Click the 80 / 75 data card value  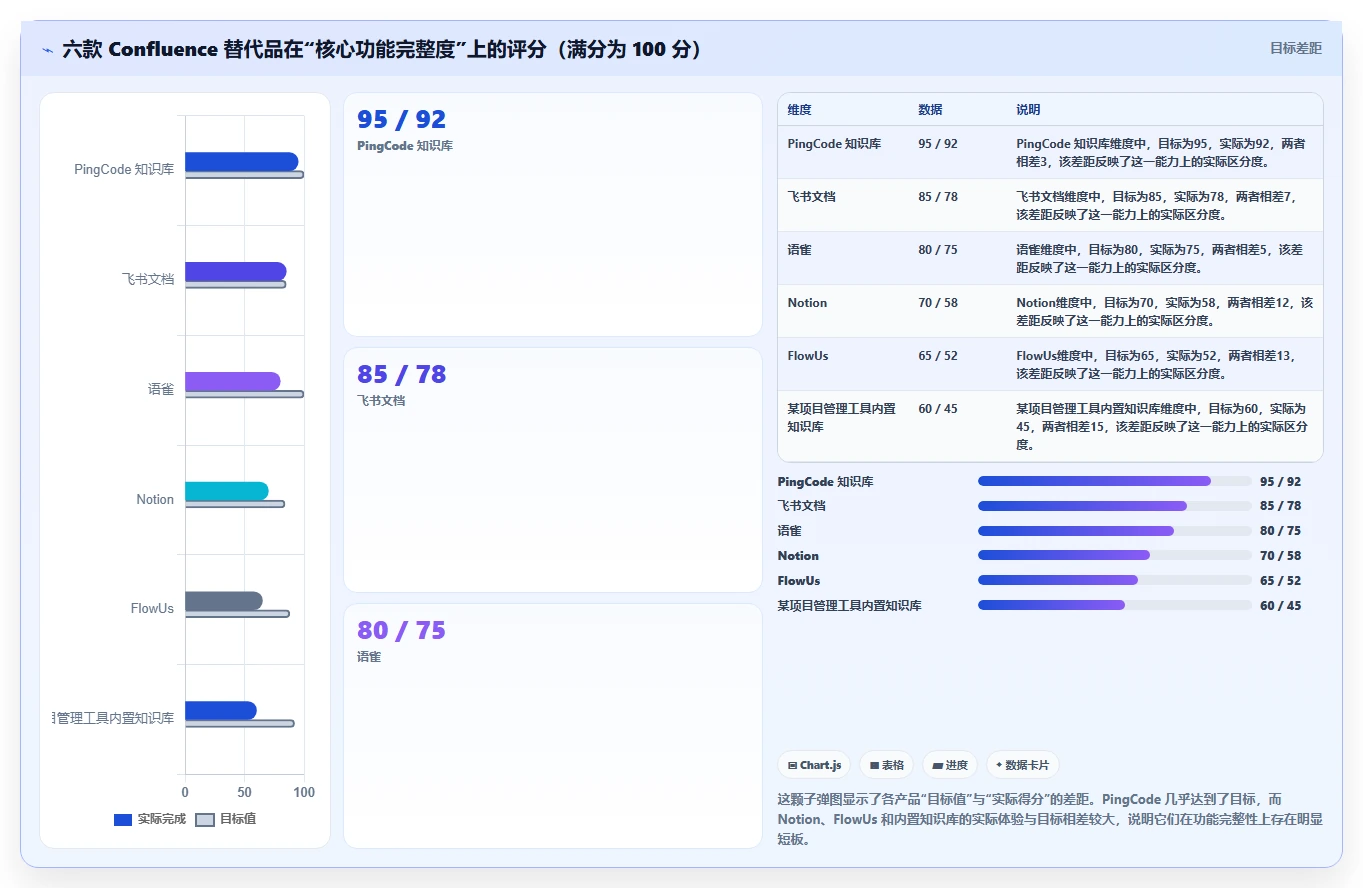click(401, 631)
